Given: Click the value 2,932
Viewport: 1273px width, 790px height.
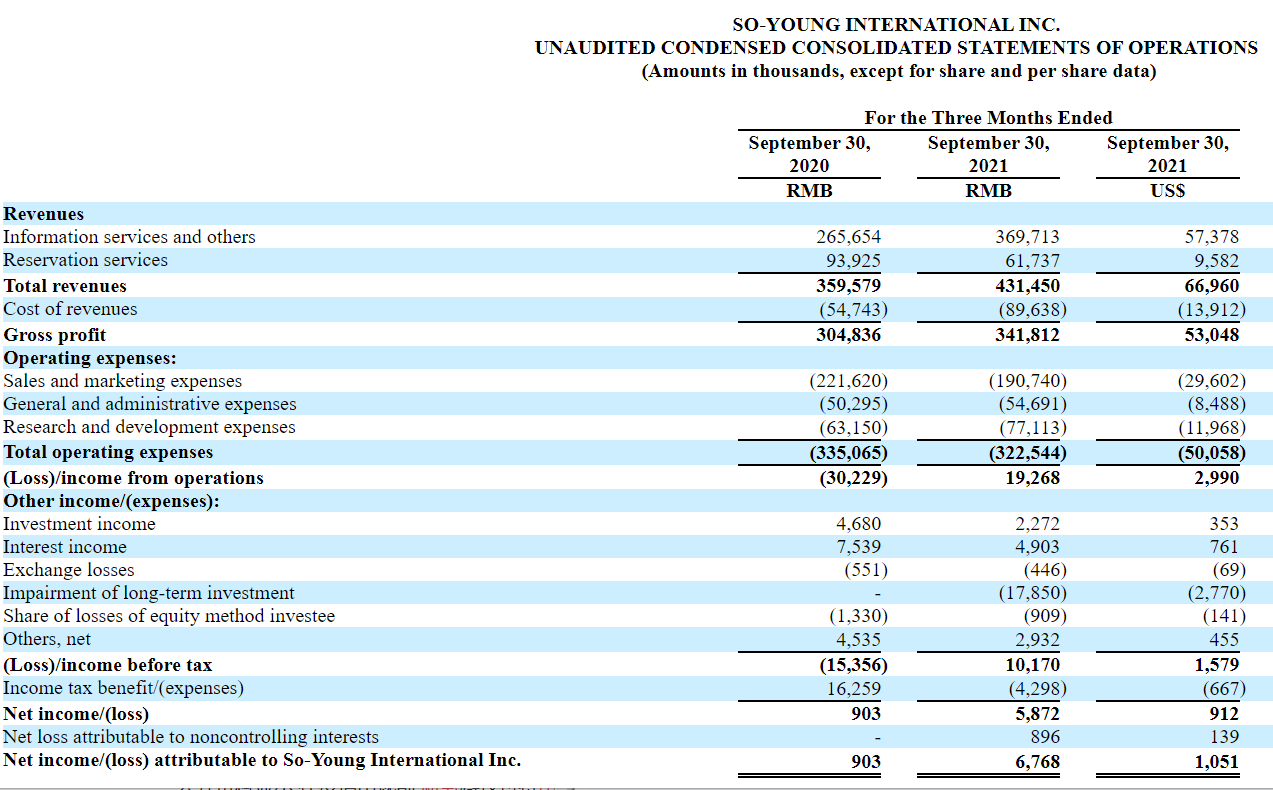Looking at the screenshot, I should (x=1036, y=639).
